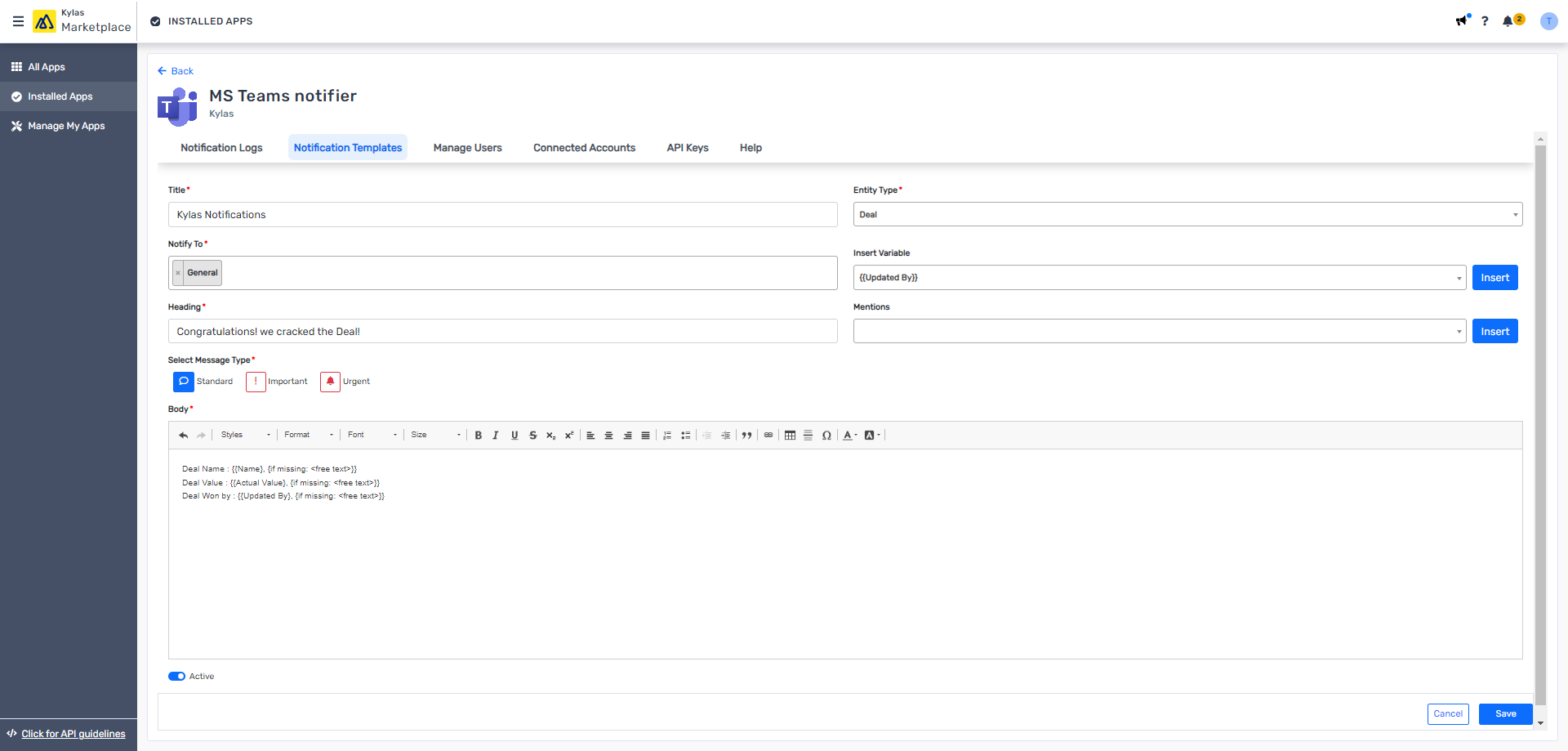The width and height of the screenshot is (1568, 751).
Task: Toggle underline formatting
Action: [514, 436]
